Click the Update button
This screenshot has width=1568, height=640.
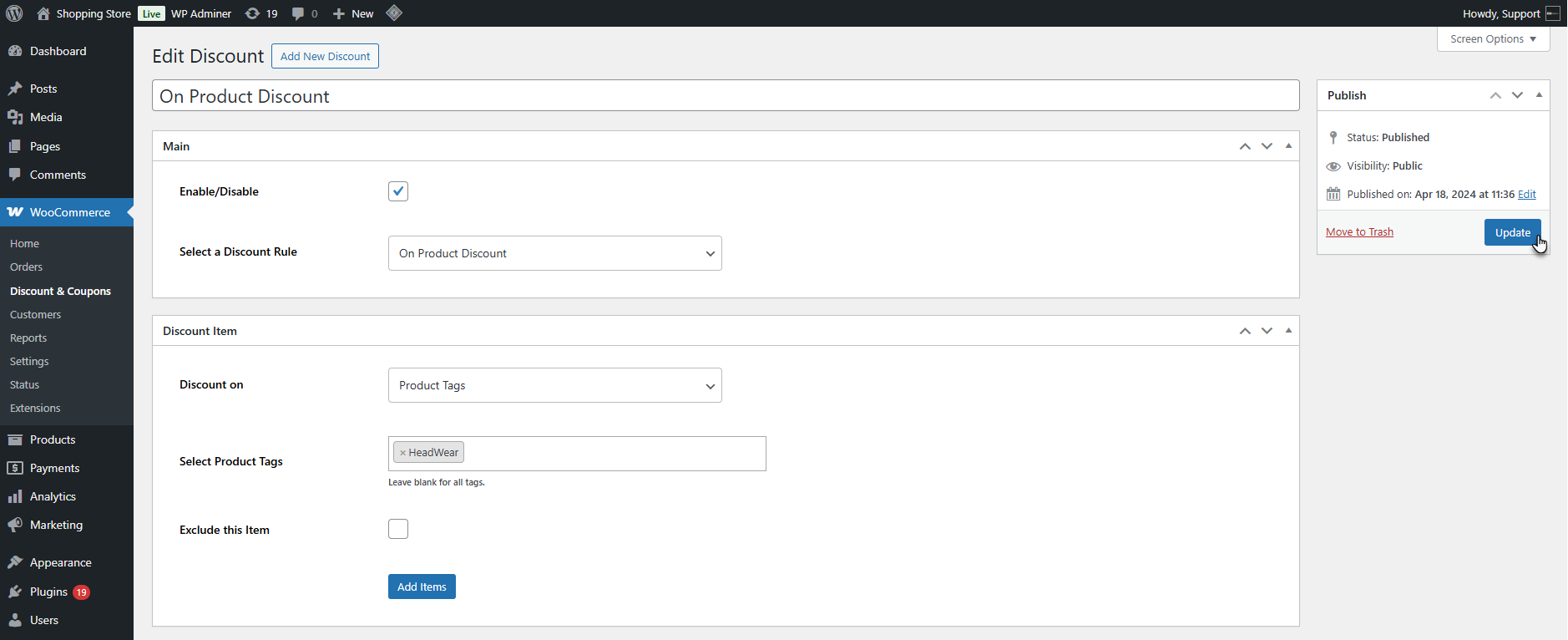[x=1512, y=232]
